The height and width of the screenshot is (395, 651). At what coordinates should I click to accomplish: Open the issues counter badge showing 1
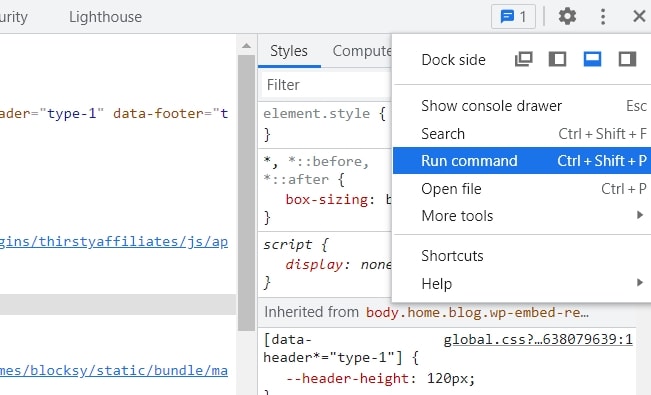click(513, 17)
